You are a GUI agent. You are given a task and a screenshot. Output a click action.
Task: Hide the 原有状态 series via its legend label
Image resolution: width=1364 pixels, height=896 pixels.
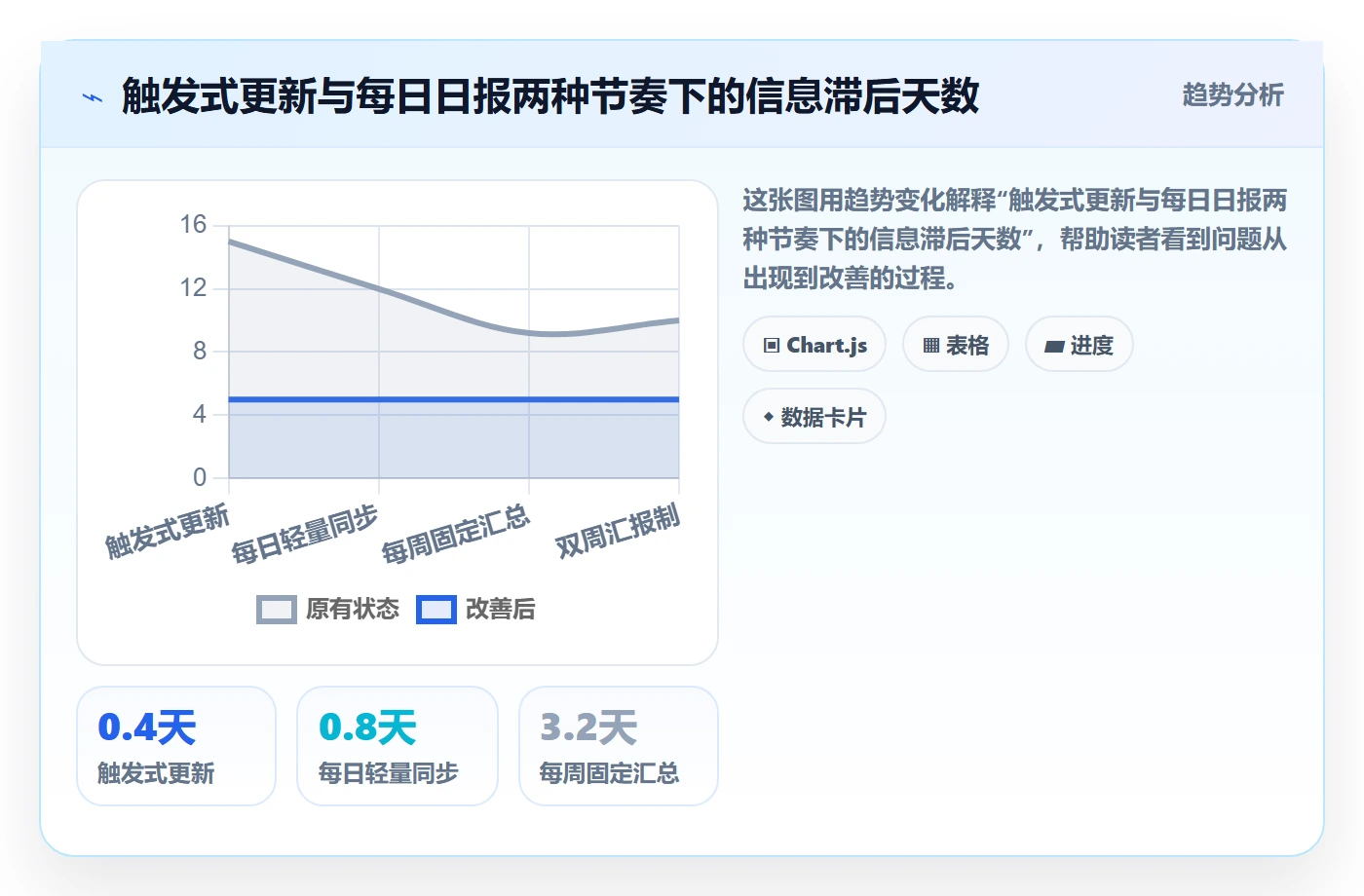353,609
